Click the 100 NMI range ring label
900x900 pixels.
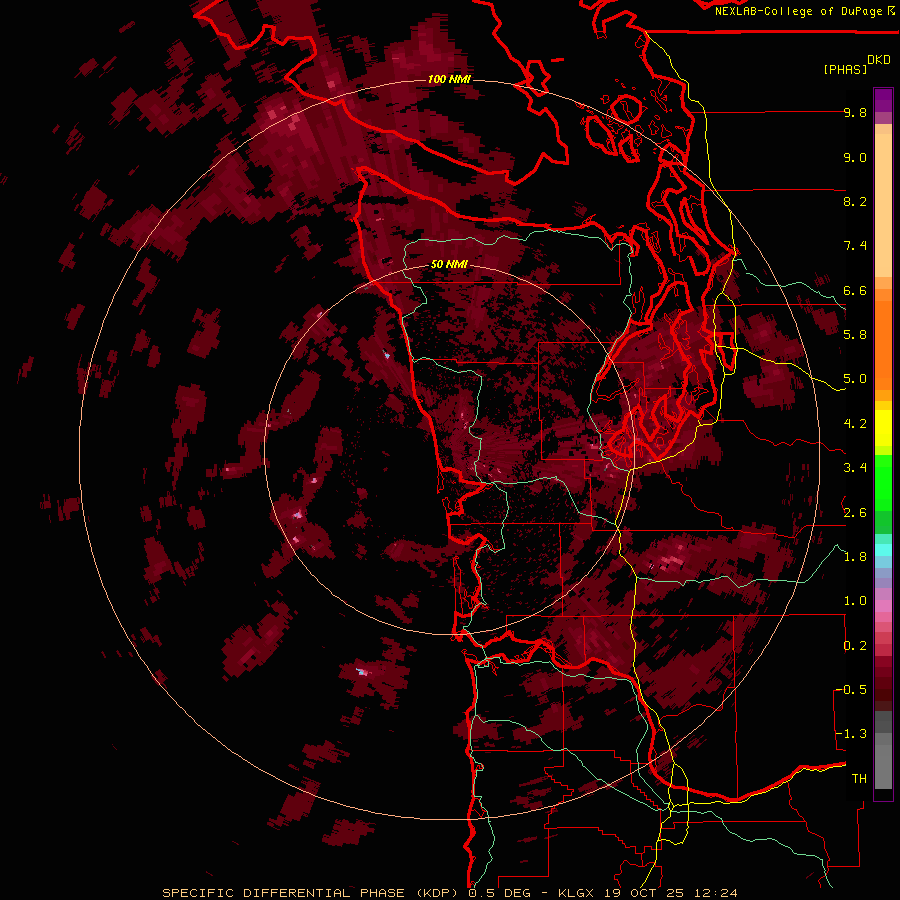(449, 79)
